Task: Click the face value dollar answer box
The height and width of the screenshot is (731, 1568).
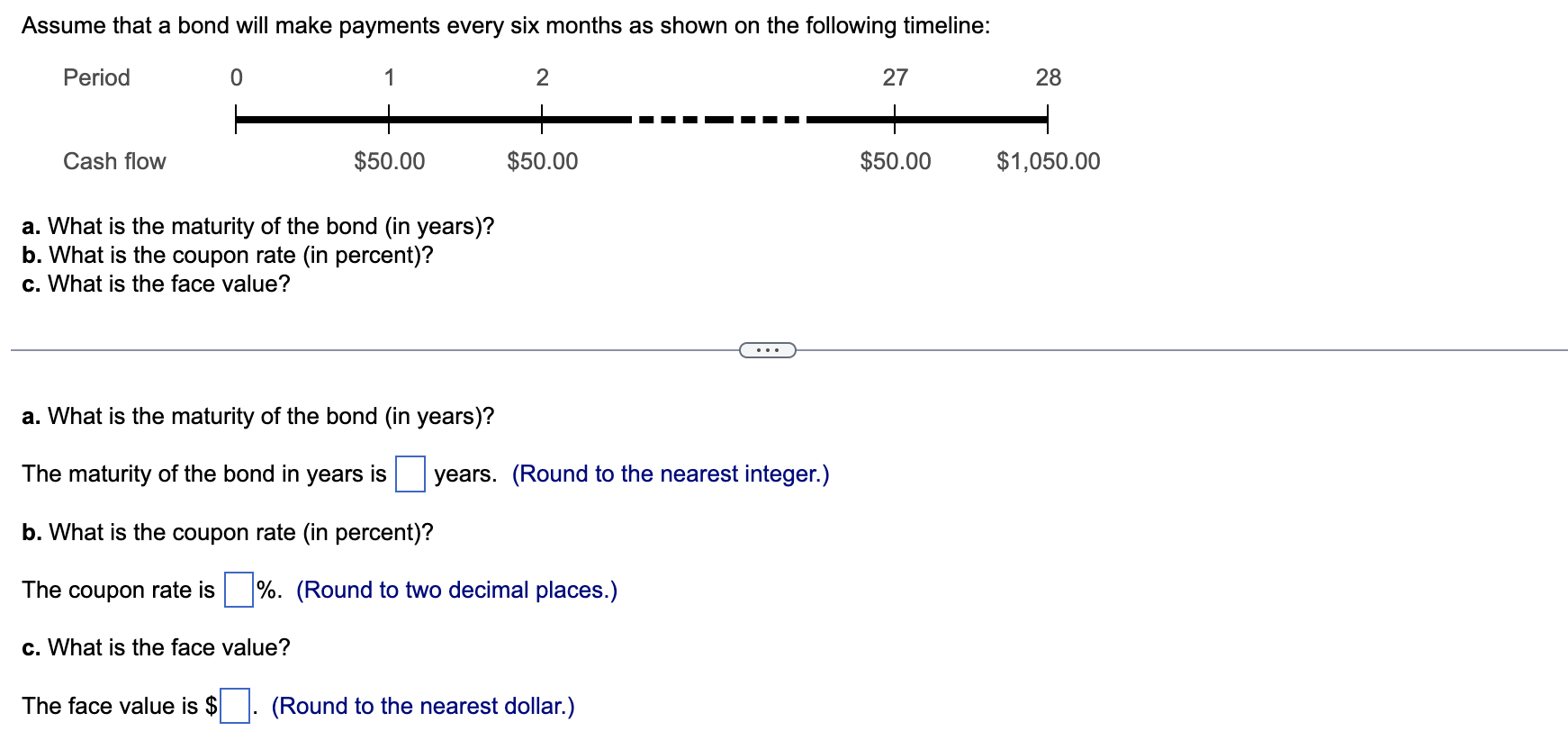Action: (x=235, y=706)
